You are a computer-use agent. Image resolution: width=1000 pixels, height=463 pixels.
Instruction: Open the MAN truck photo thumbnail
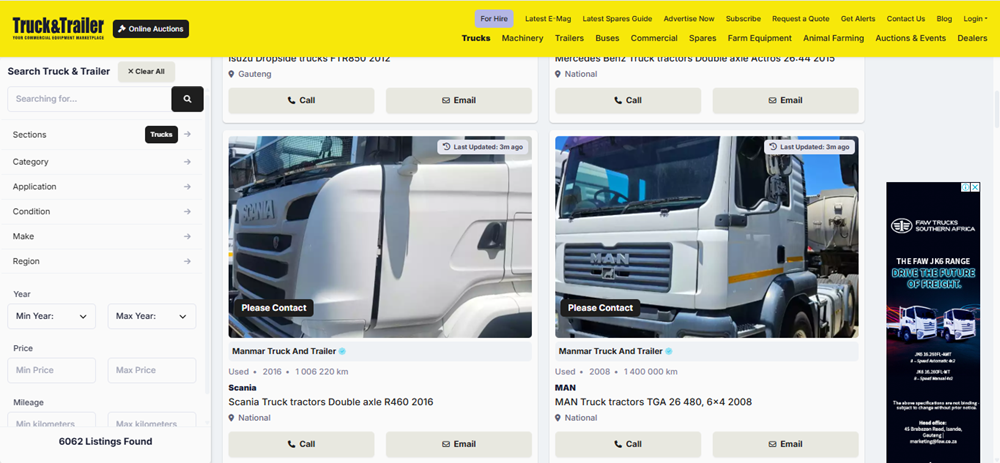pos(707,237)
